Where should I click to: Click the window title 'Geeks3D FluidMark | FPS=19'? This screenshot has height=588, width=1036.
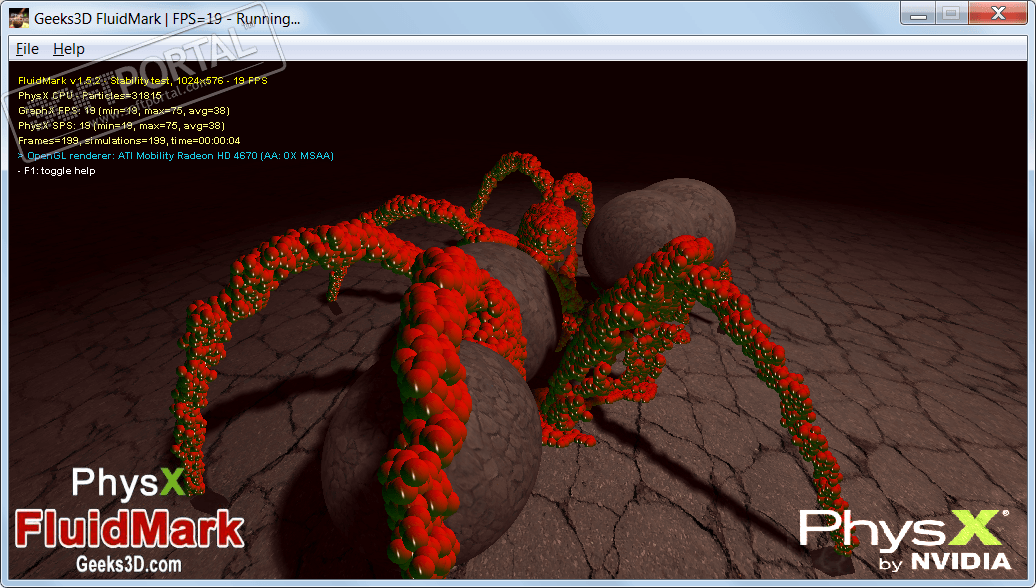167,18
